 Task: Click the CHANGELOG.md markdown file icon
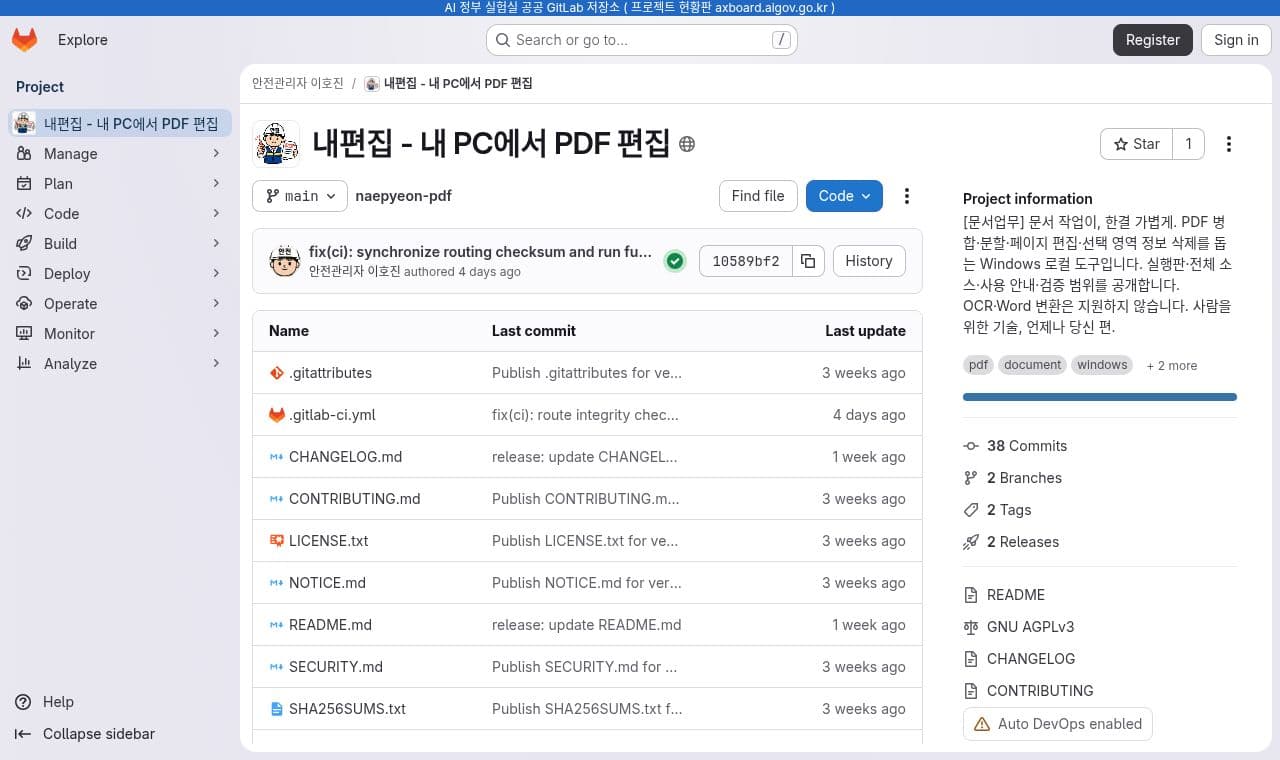pos(277,457)
